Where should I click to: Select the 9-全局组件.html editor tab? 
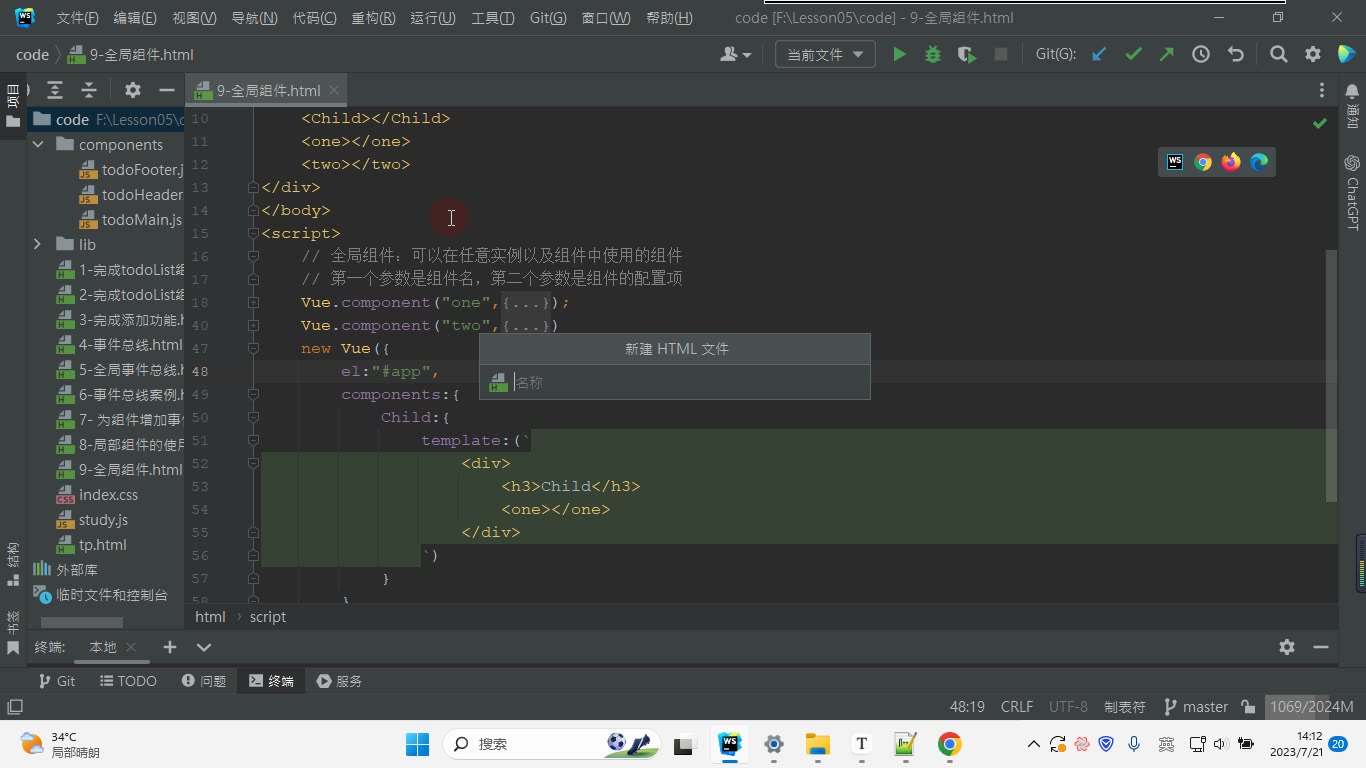[267, 90]
